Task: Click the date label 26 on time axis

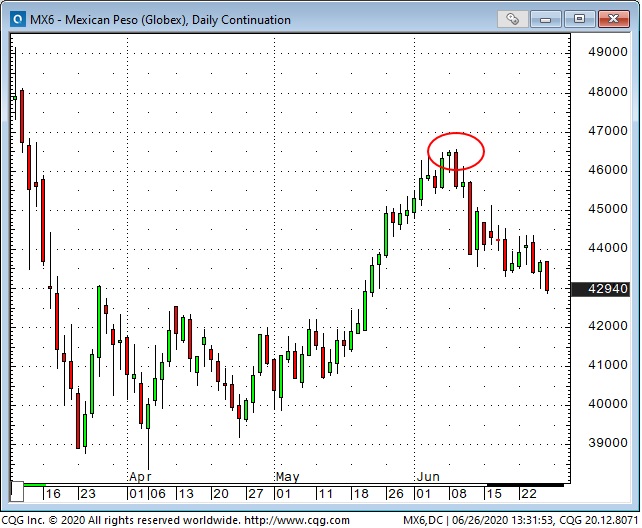Action: point(396,494)
